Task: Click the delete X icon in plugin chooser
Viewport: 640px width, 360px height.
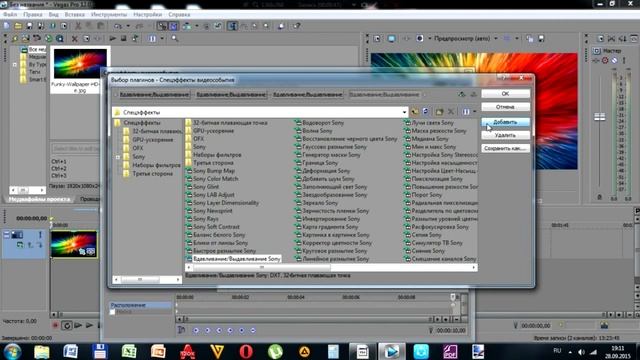Action: coord(451,112)
